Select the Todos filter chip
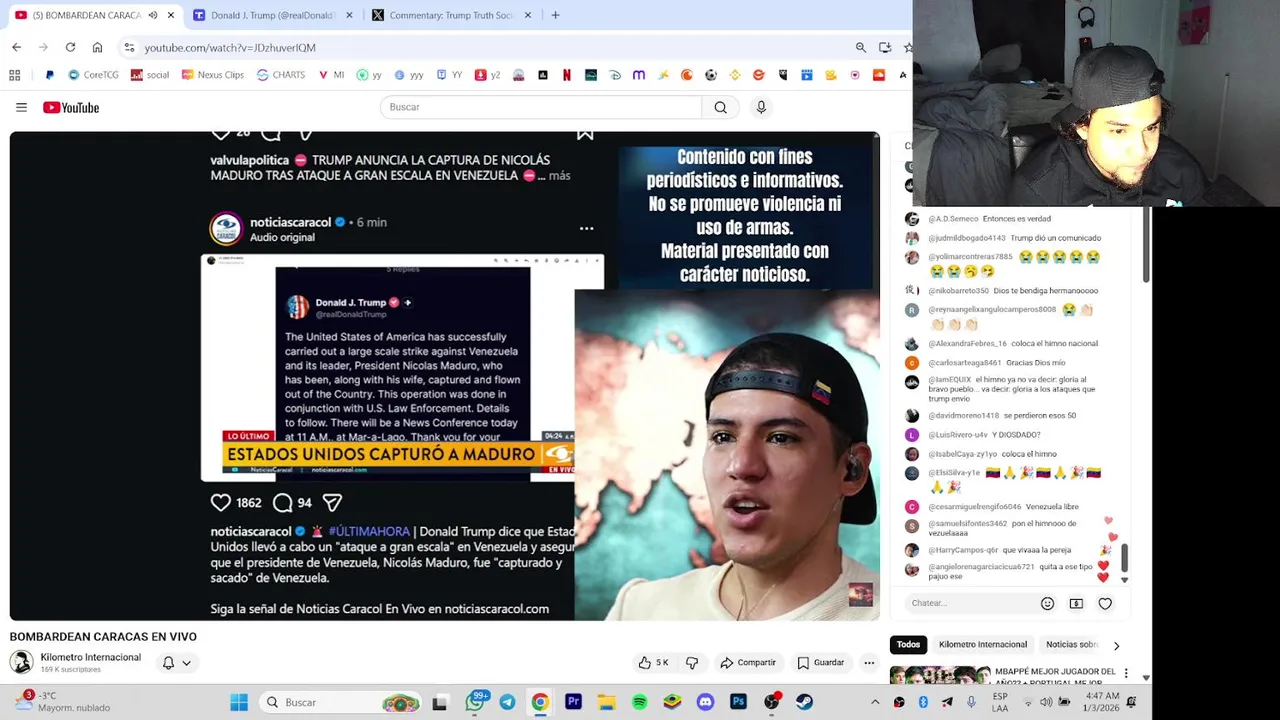The image size is (1280, 720). coord(908,645)
